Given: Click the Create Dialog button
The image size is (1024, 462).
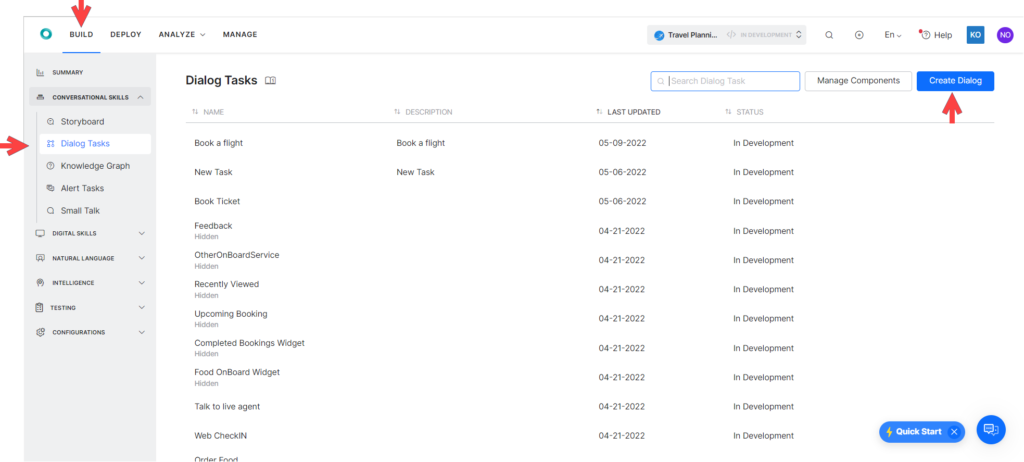Looking at the screenshot, I should point(955,81).
